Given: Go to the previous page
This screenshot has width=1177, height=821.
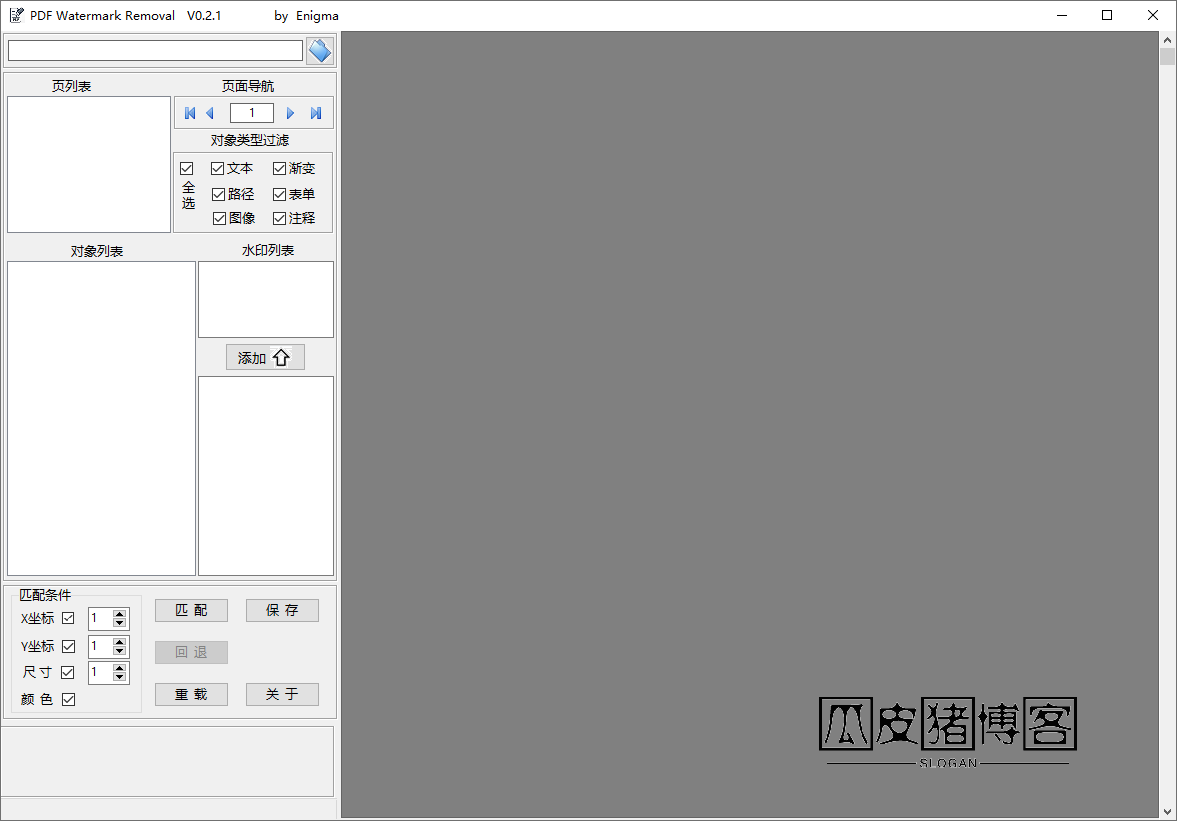Looking at the screenshot, I should coord(210,113).
